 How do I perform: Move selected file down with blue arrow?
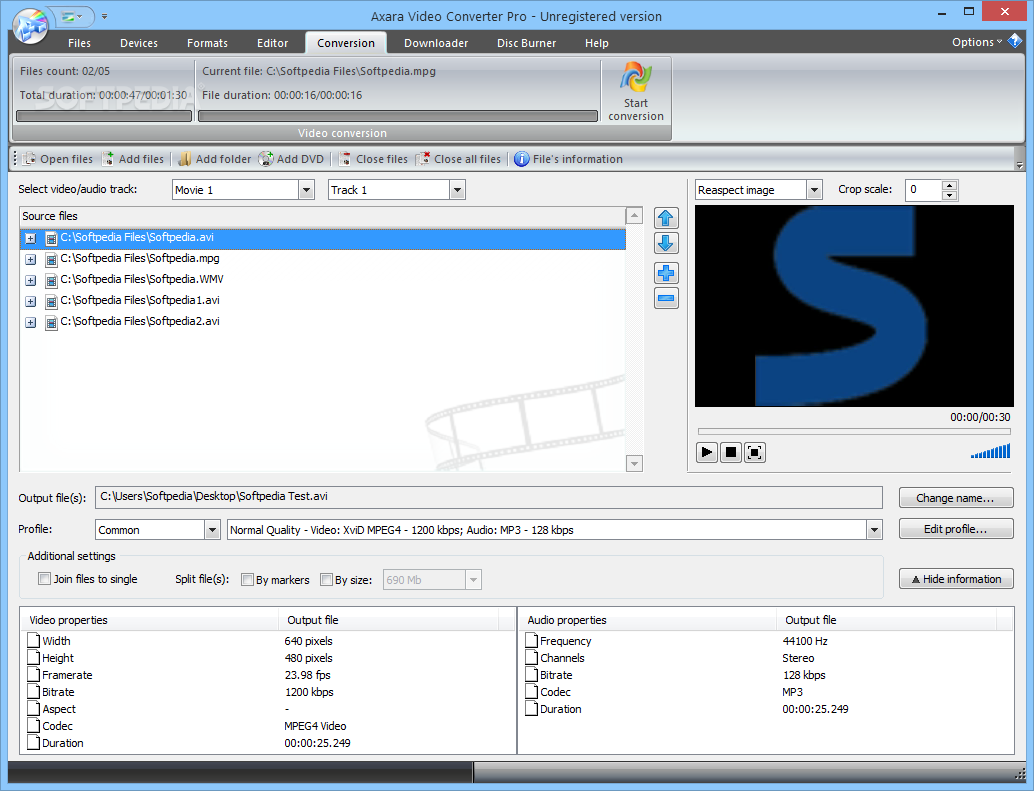point(666,243)
